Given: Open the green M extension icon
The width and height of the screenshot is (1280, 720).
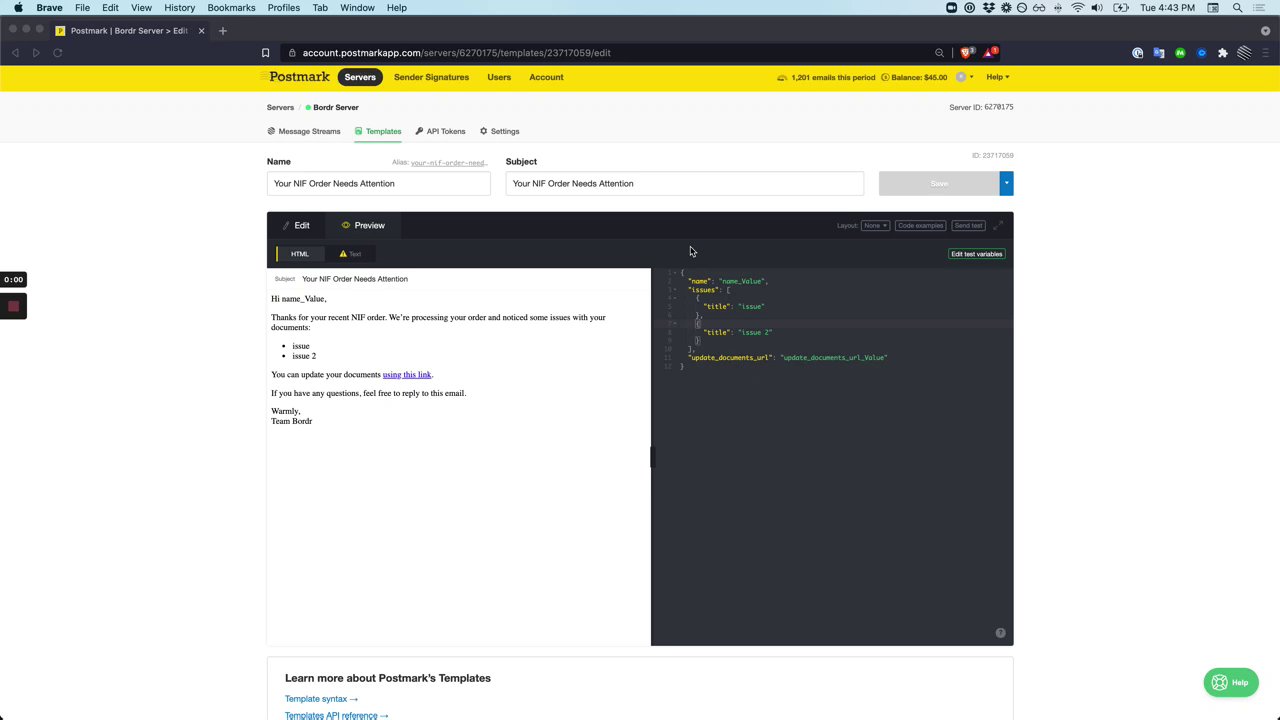Looking at the screenshot, I should pos(1180,53).
